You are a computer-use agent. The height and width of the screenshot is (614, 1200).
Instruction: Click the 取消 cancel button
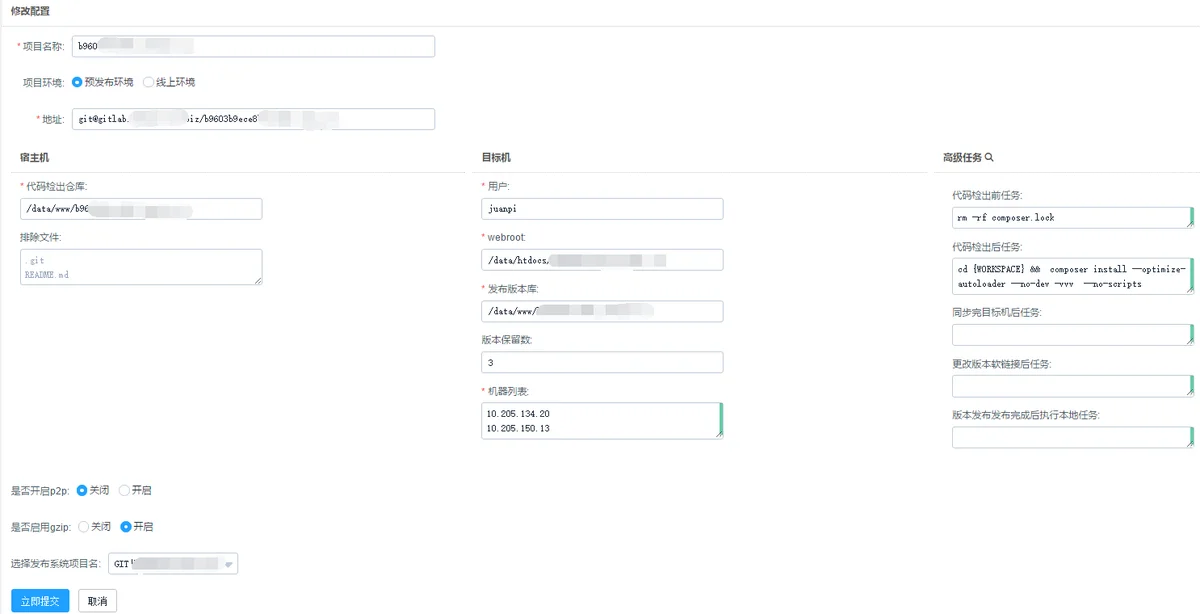point(98,601)
